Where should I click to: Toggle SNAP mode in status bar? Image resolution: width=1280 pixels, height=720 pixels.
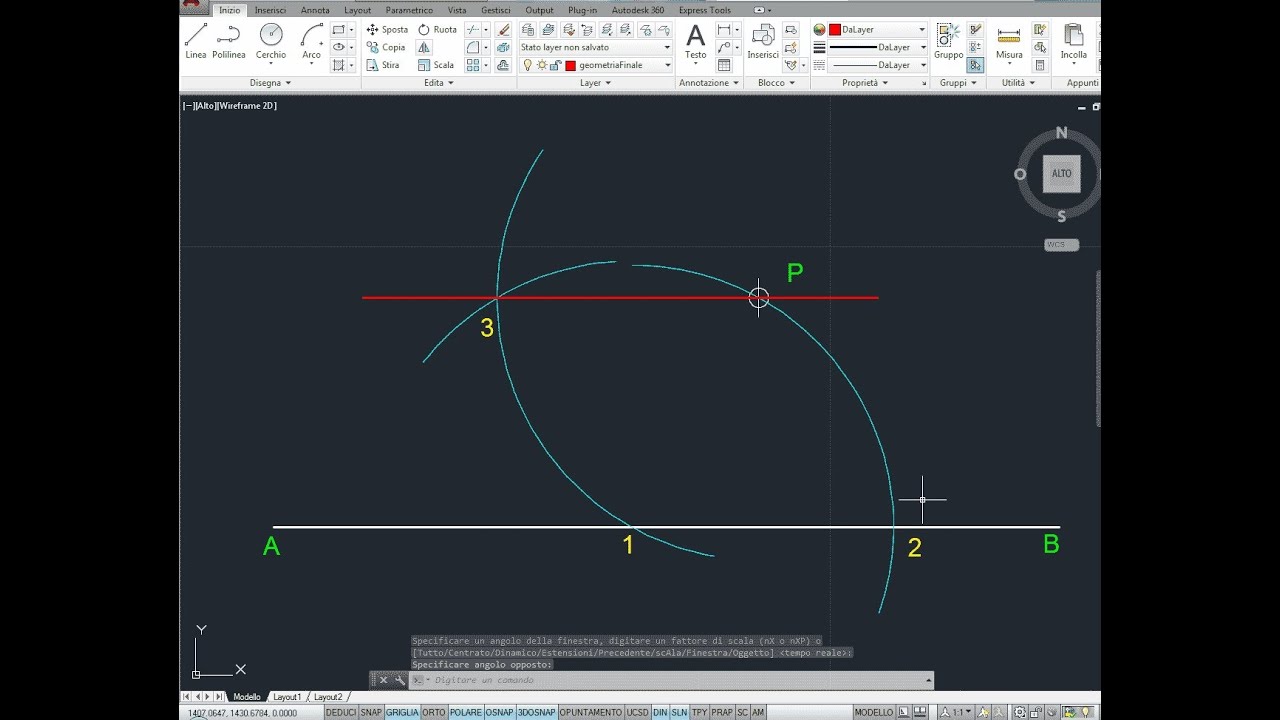coord(371,712)
